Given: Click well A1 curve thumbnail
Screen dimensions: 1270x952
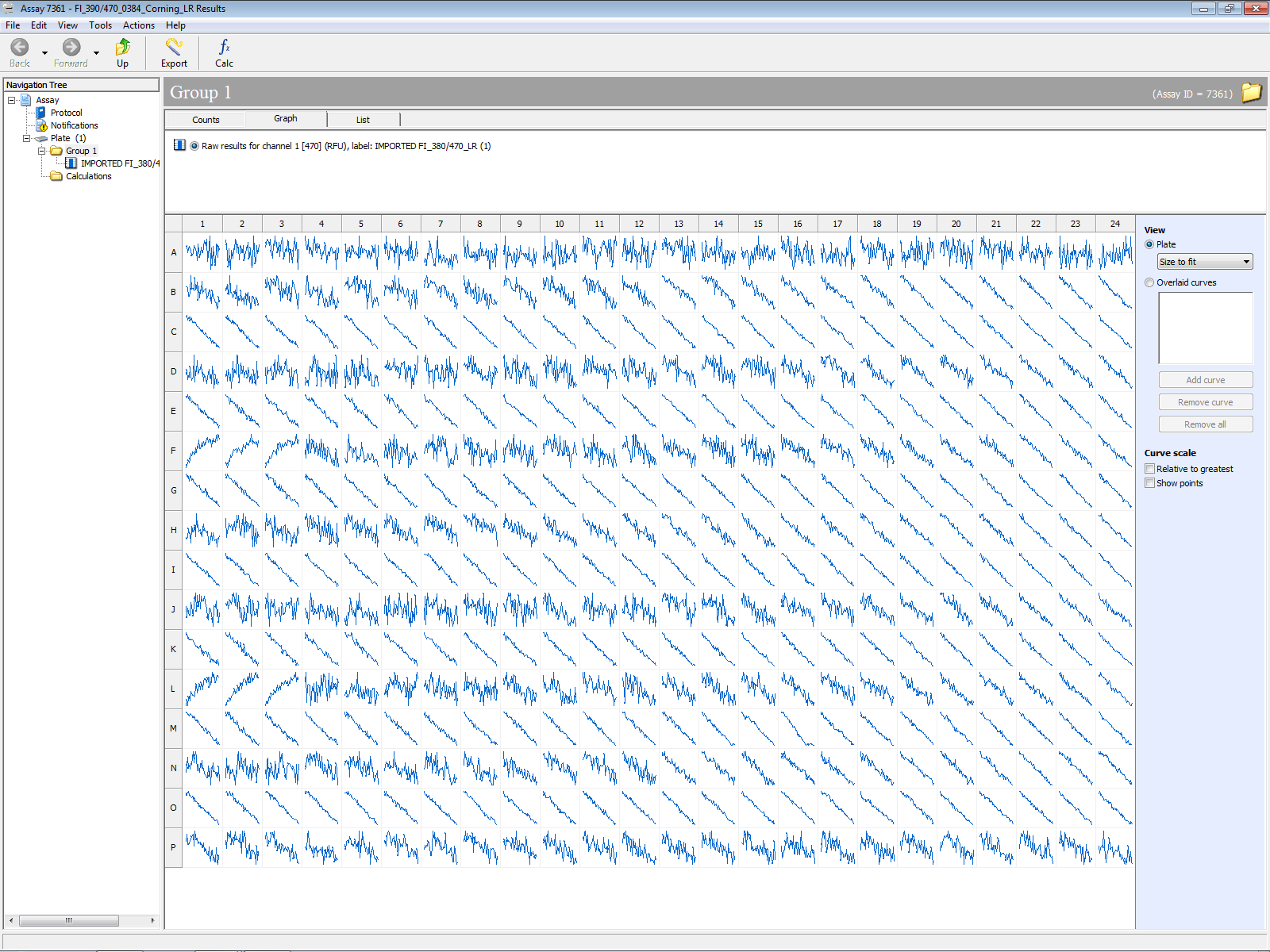Looking at the screenshot, I should pyautogui.click(x=202, y=253).
